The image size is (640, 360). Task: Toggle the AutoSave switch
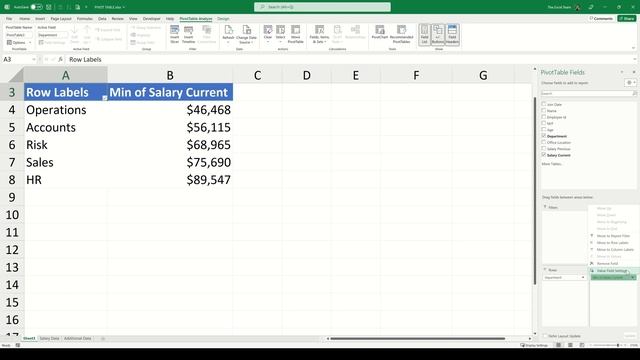[x=36, y=7]
